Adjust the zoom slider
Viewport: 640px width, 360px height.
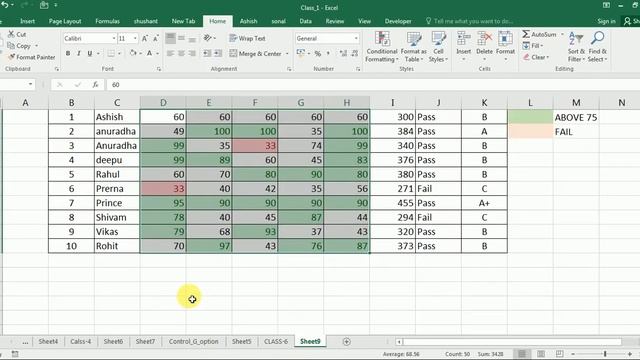tap(605, 354)
